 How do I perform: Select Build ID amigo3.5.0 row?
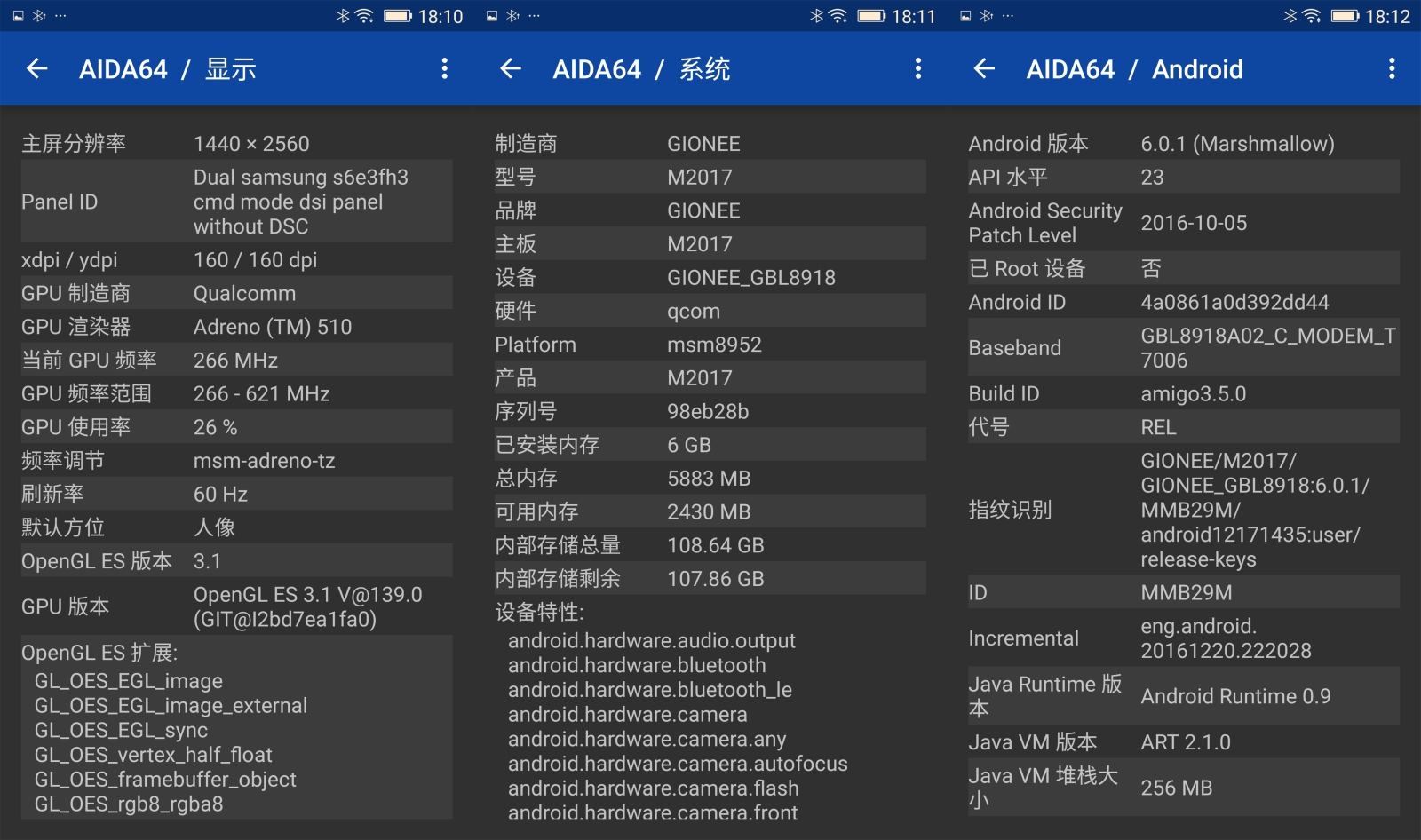(x=1184, y=393)
